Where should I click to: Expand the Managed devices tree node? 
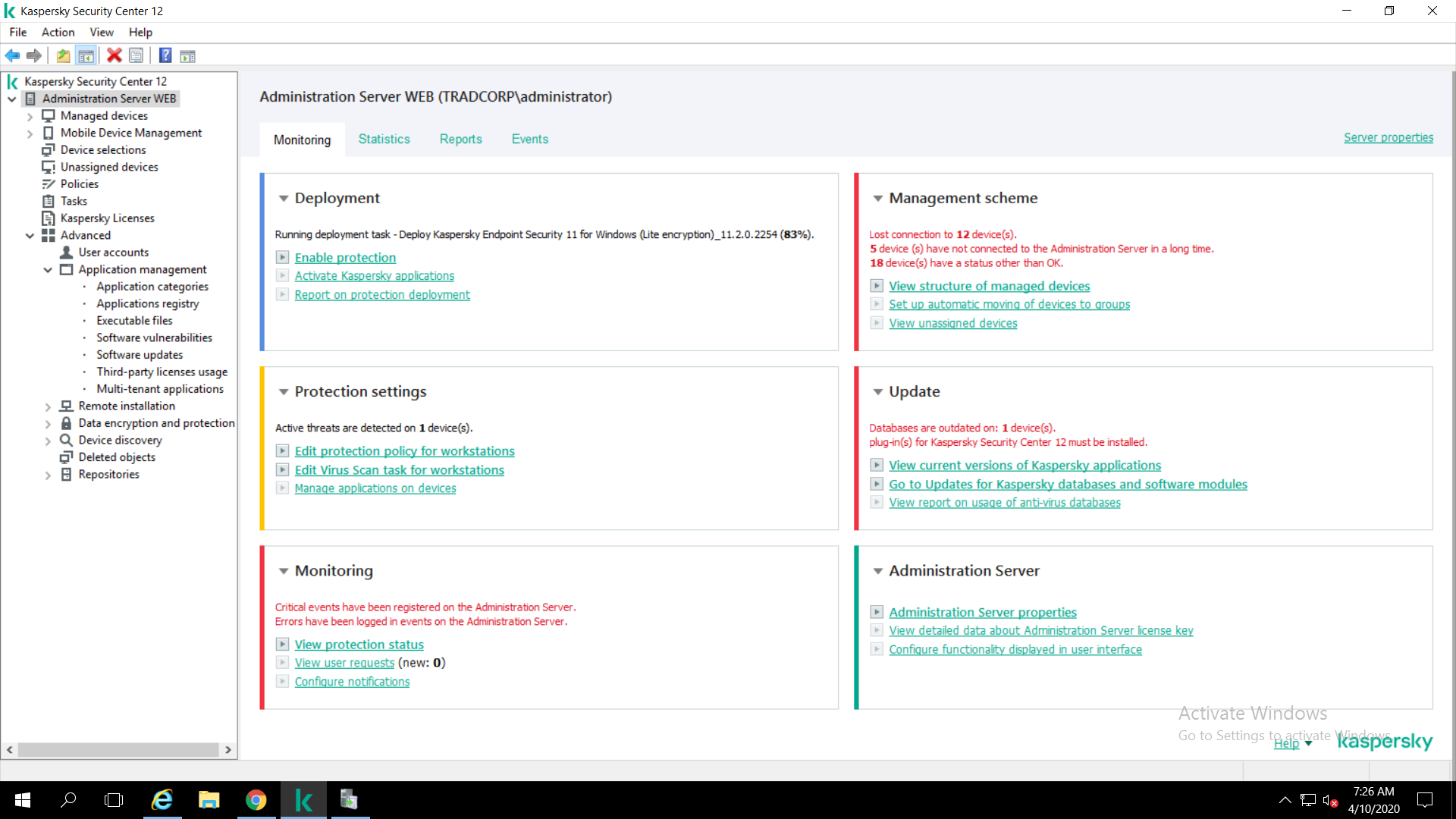point(30,117)
